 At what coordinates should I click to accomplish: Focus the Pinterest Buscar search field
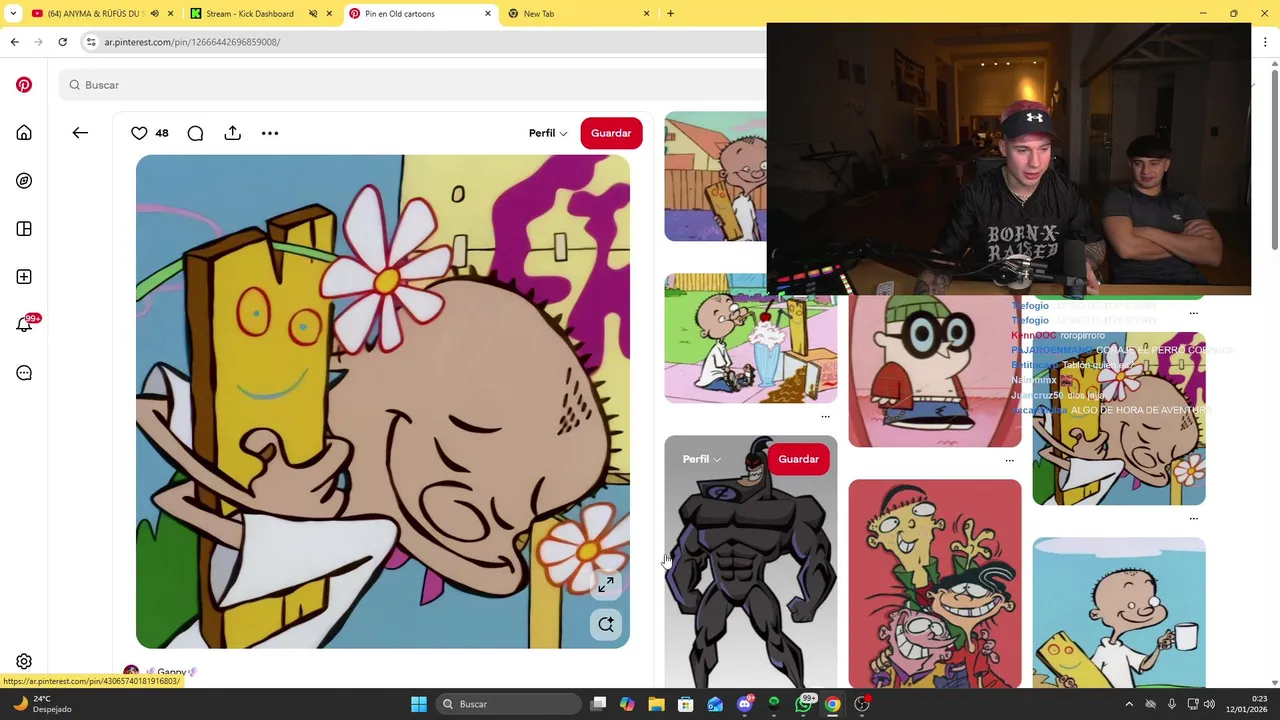(410, 85)
